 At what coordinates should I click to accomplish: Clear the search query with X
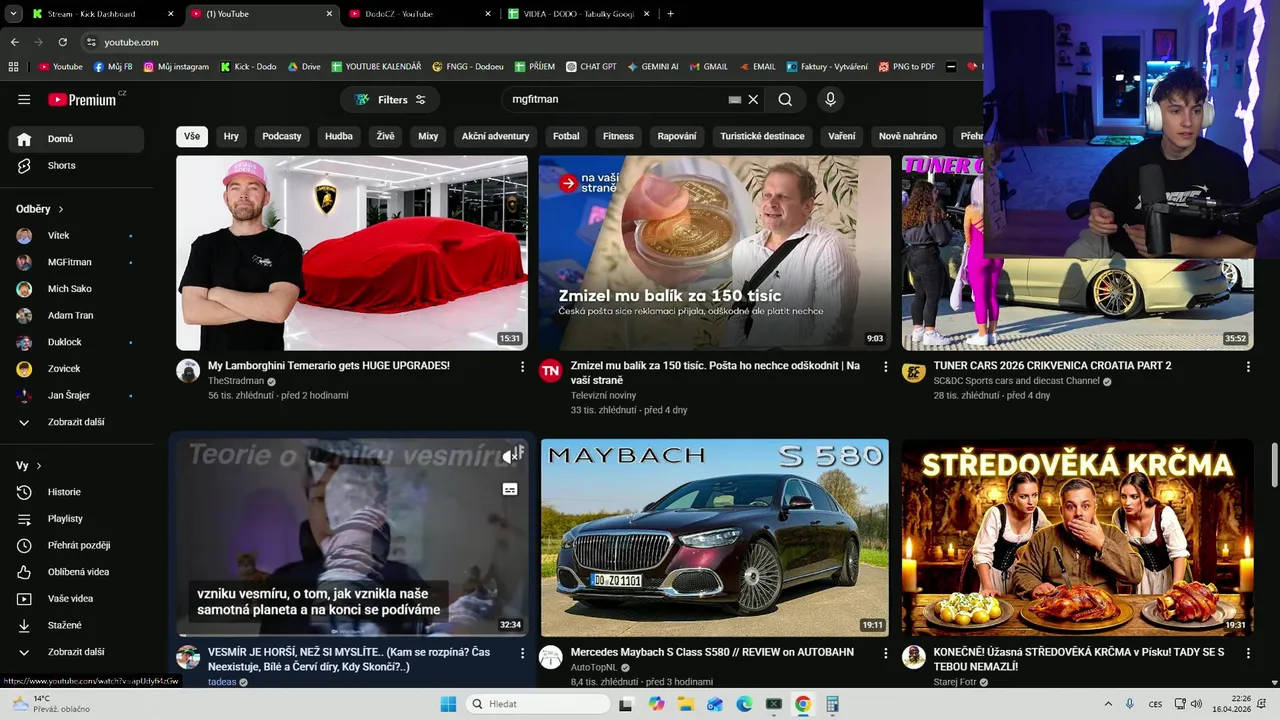[753, 99]
